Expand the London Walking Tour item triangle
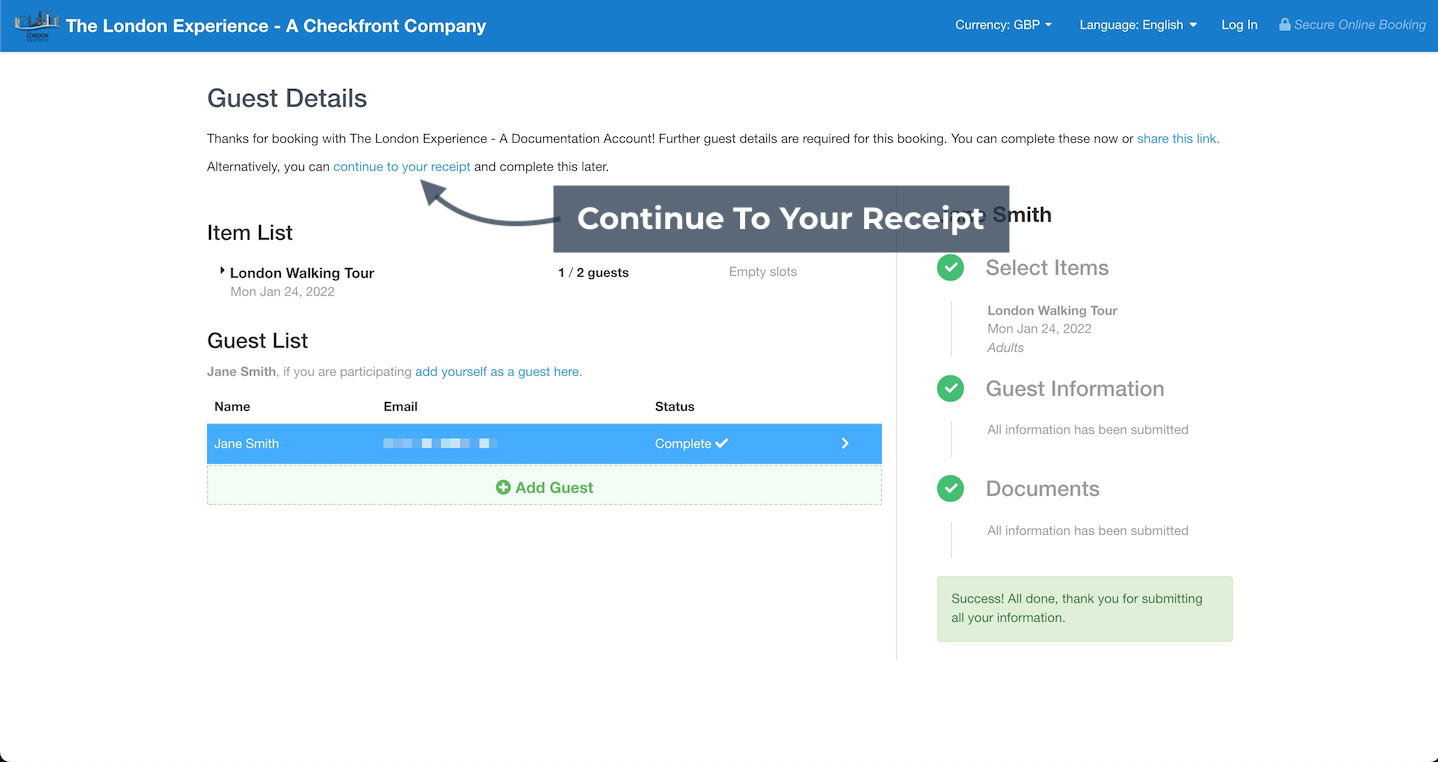The height and width of the screenshot is (762, 1438). [222, 271]
